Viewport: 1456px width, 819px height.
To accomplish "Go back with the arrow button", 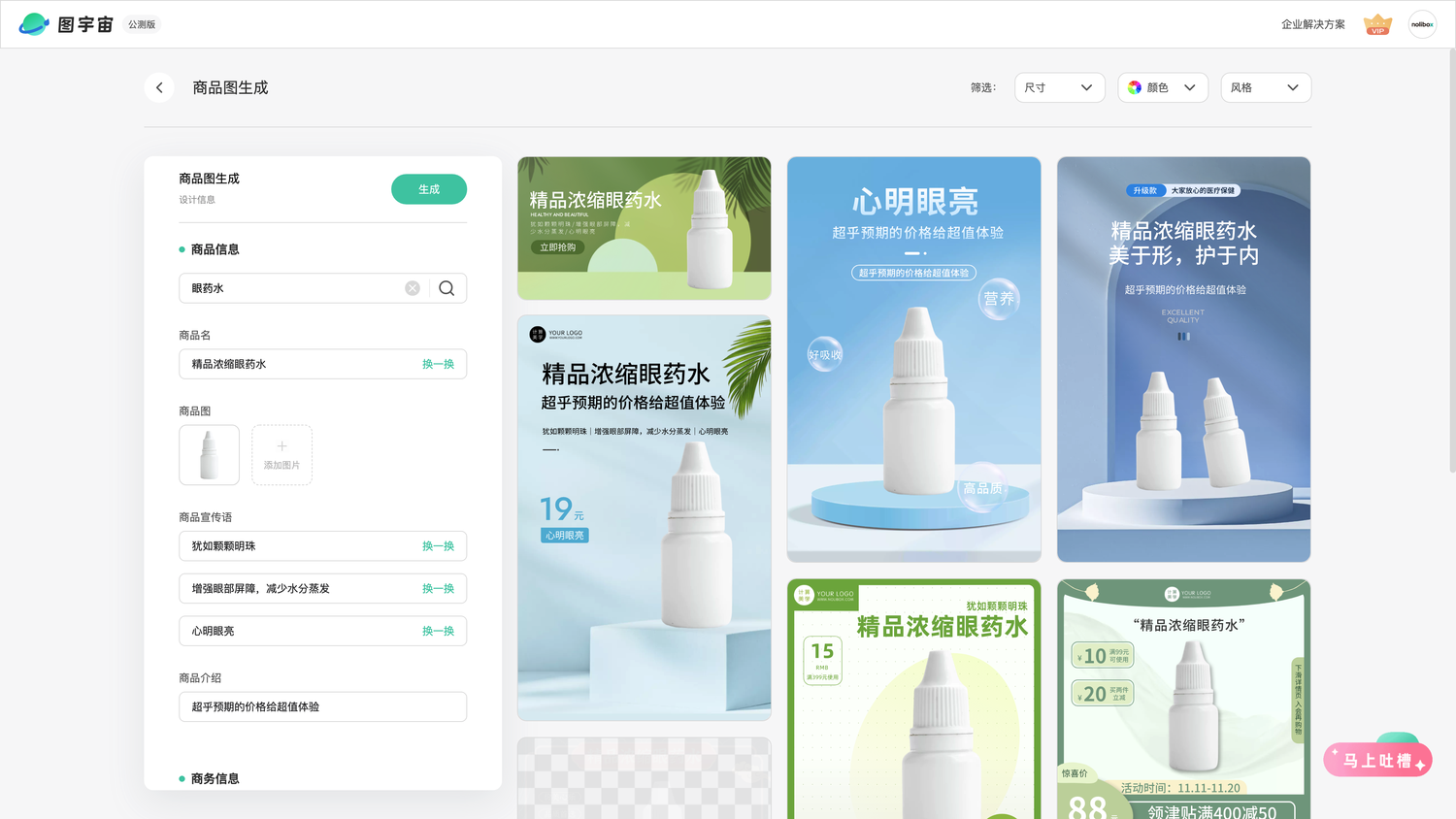I will 159,87.
